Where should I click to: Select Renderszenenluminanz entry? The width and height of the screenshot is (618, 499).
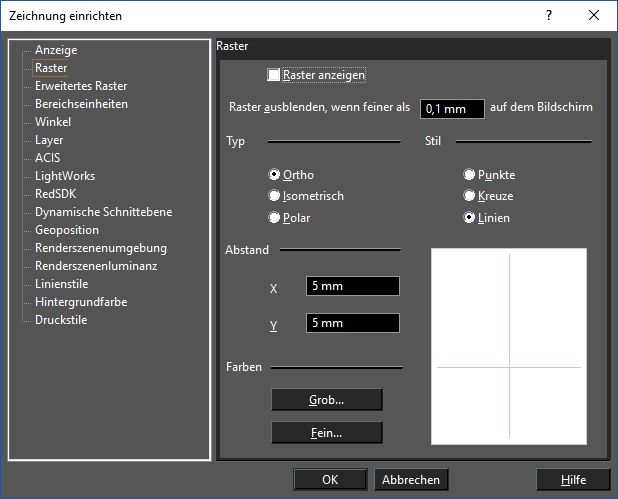click(96, 266)
